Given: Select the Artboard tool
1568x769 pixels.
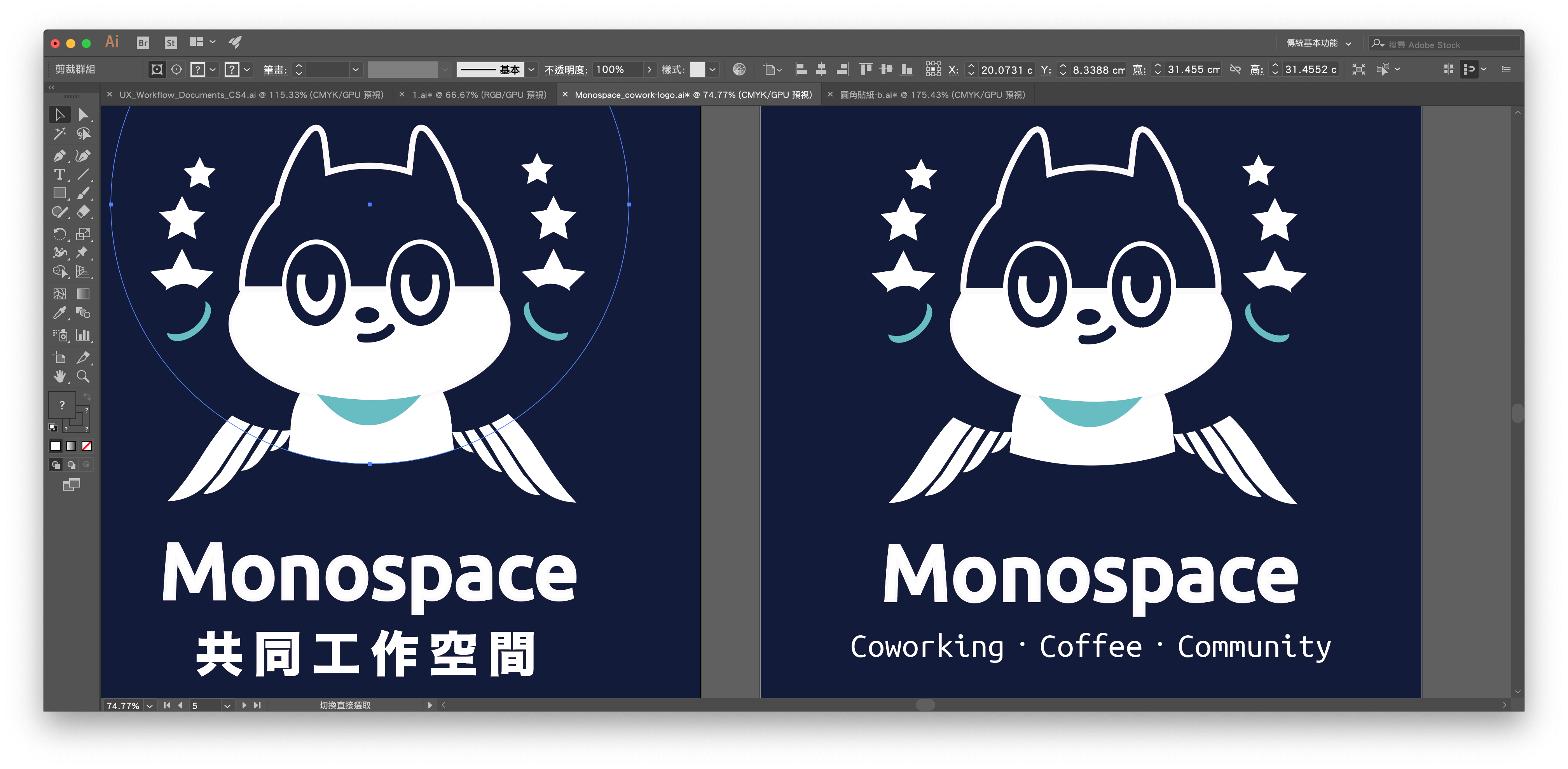Looking at the screenshot, I should pos(59,357).
